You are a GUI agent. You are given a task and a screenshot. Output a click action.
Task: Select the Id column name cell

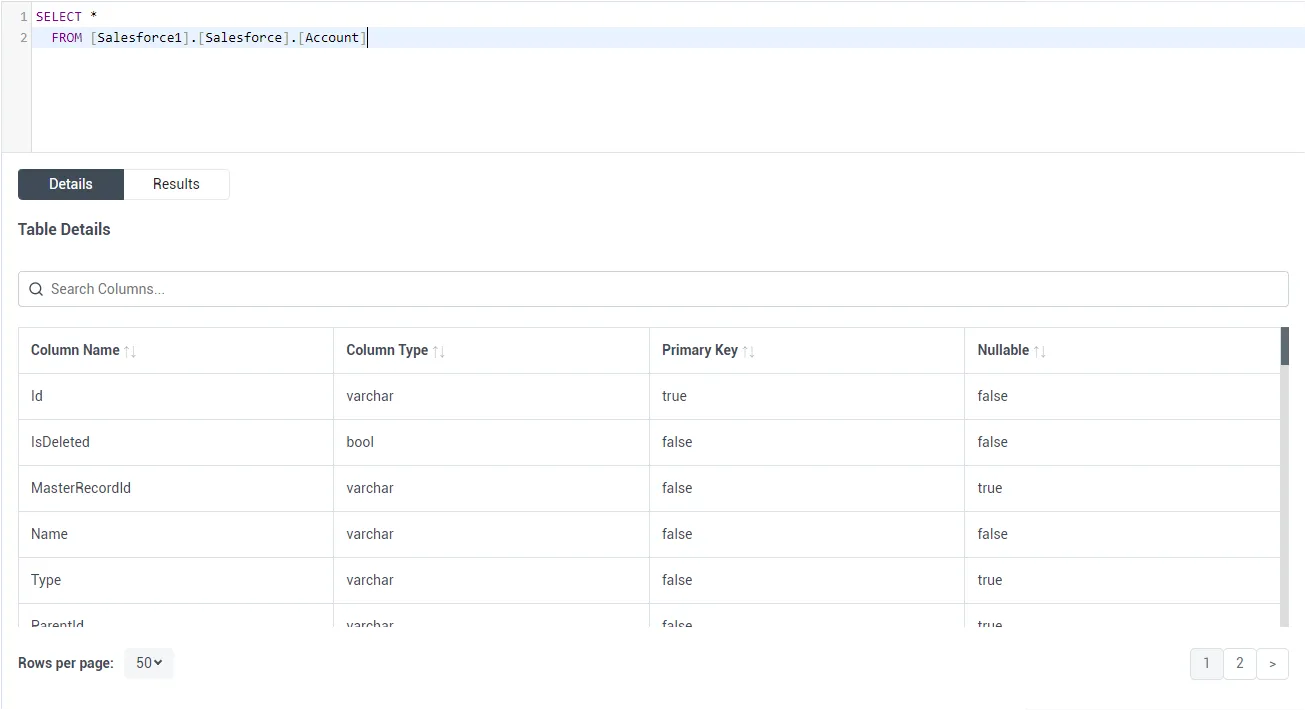click(x=37, y=396)
